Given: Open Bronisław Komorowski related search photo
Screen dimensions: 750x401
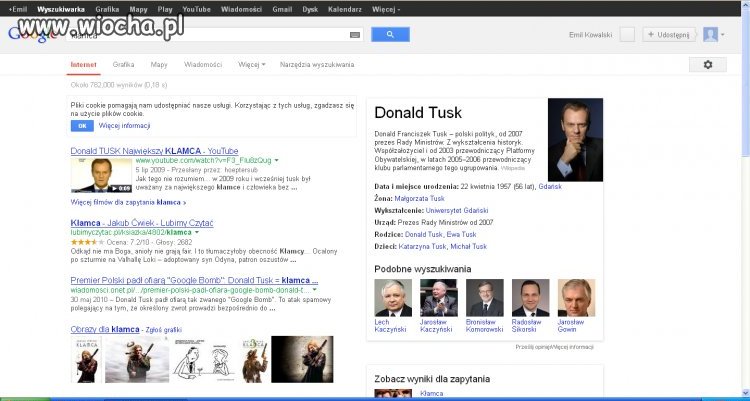Looking at the screenshot, I should [485, 298].
